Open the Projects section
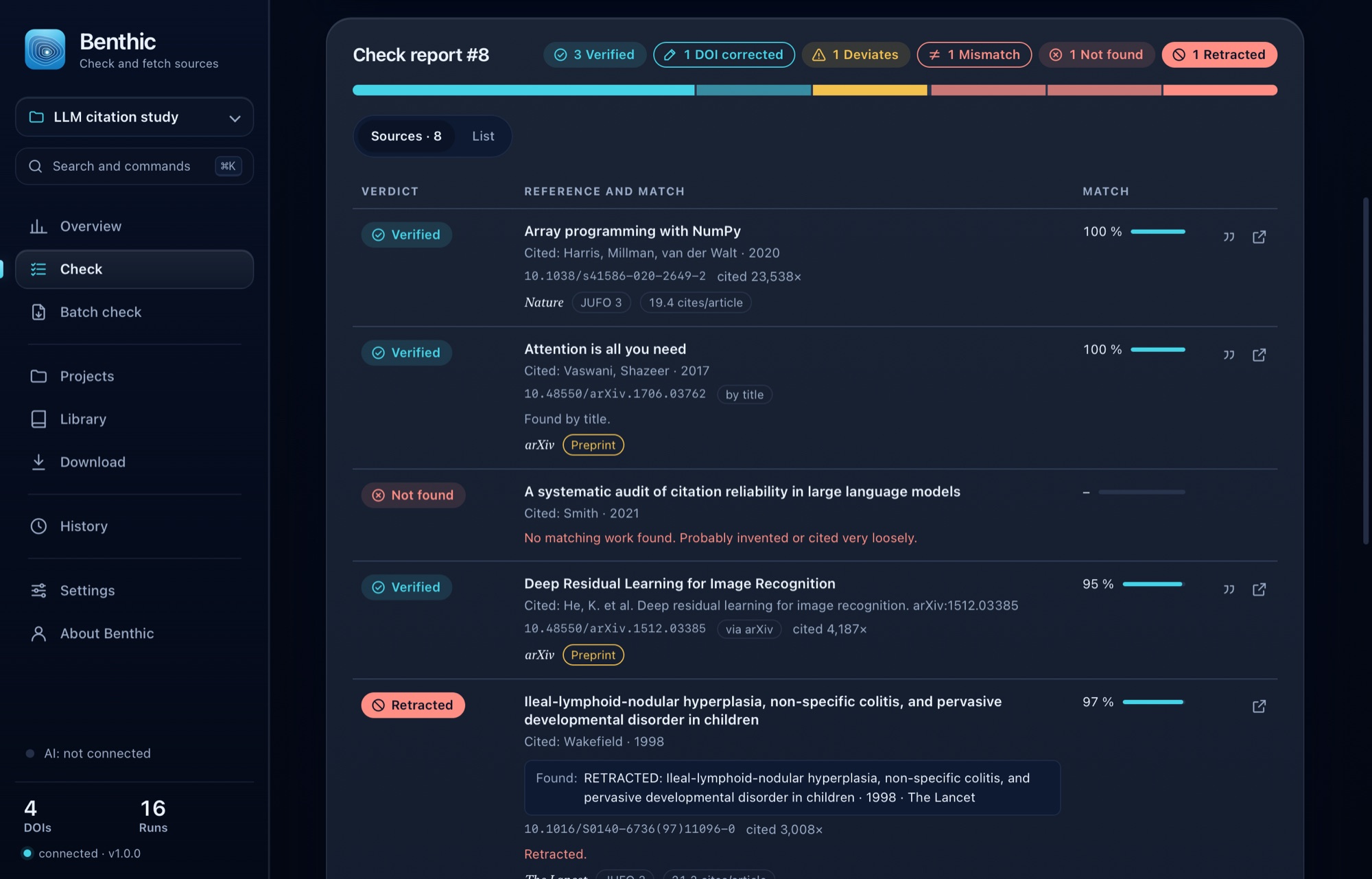The image size is (1372, 879). tap(134, 376)
